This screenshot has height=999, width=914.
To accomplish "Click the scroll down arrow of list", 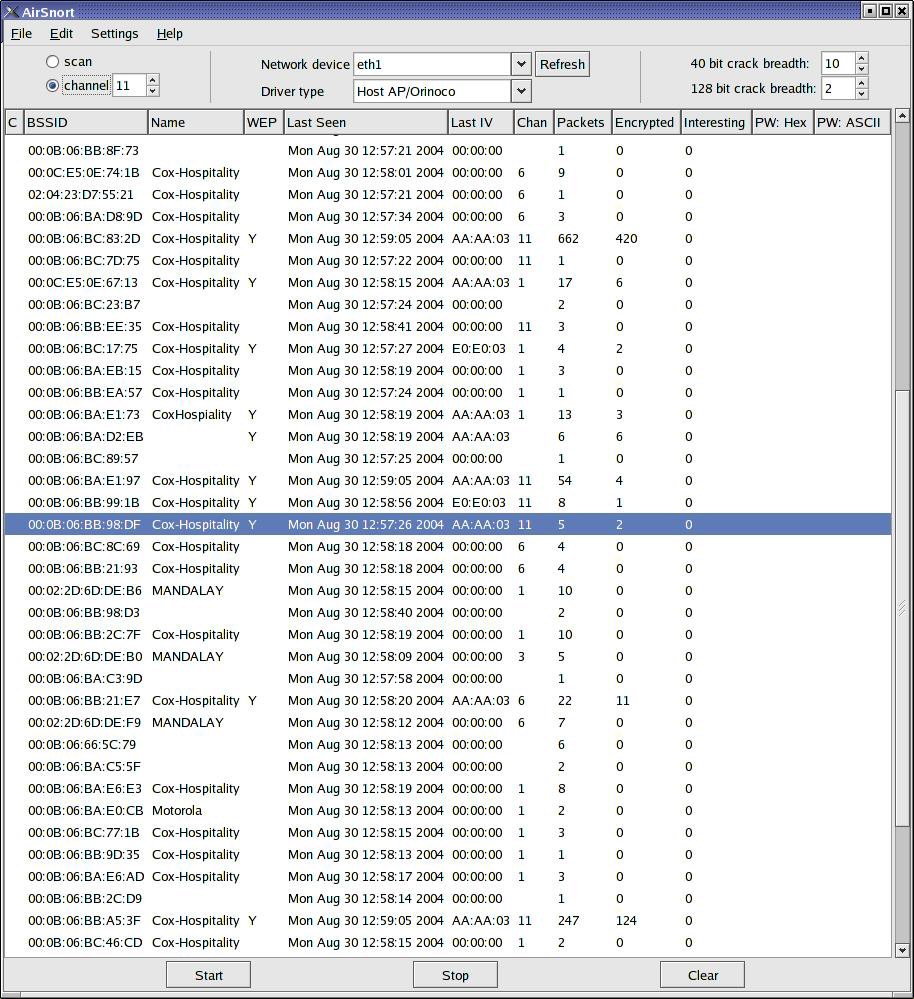I will click(901, 950).
